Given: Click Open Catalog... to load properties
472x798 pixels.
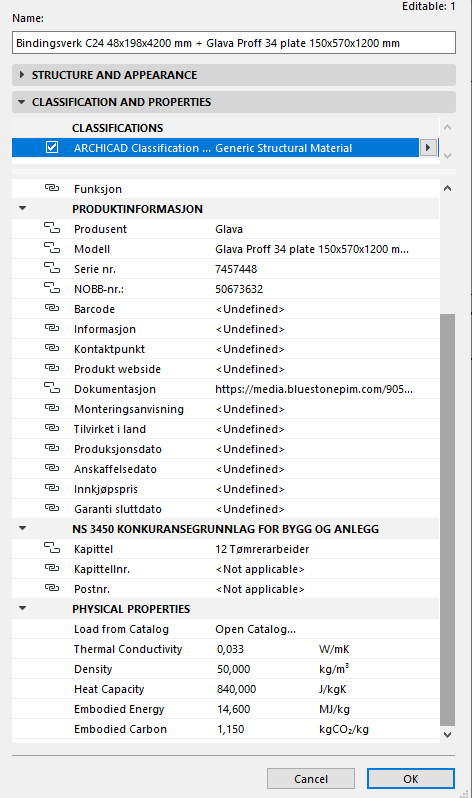Looking at the screenshot, I should tap(255, 629).
